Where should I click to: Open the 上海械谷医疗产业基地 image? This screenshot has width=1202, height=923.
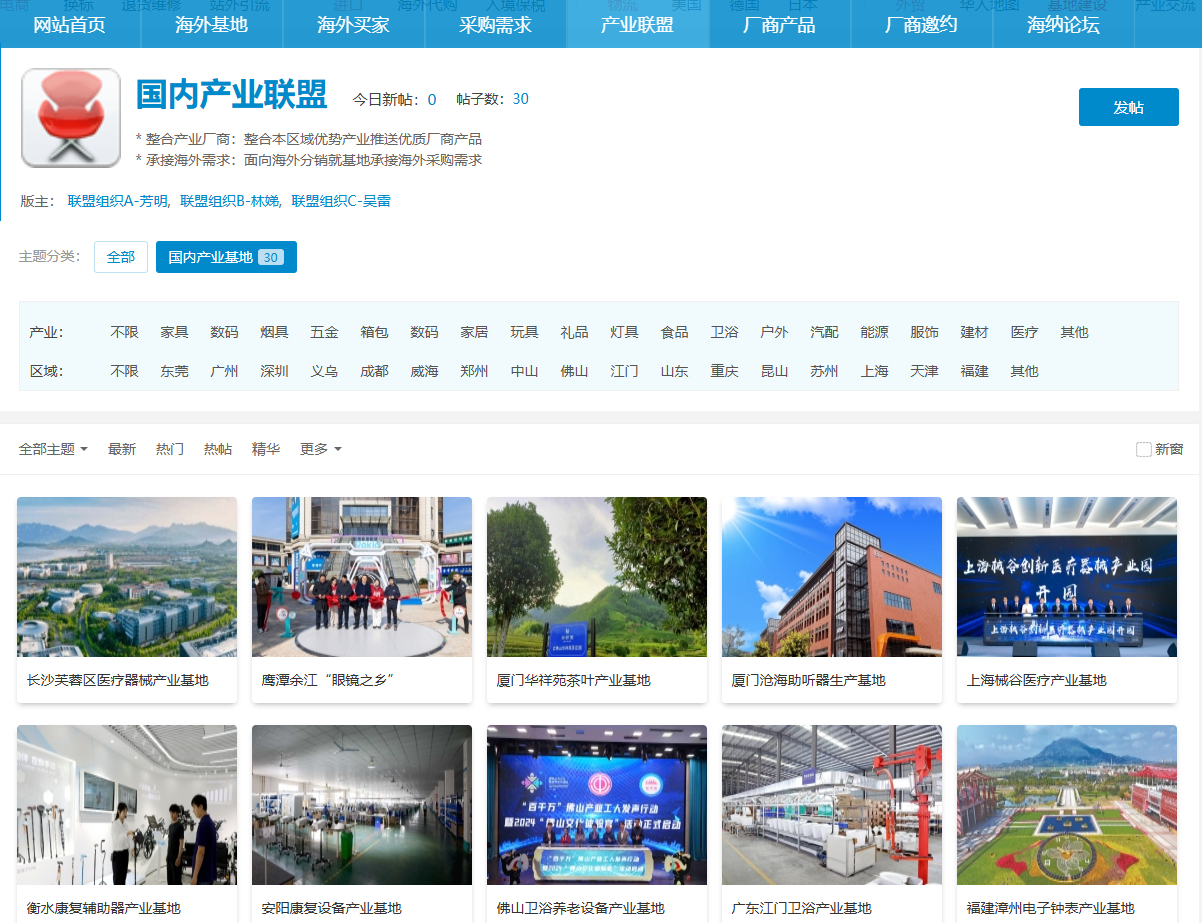coord(1066,577)
